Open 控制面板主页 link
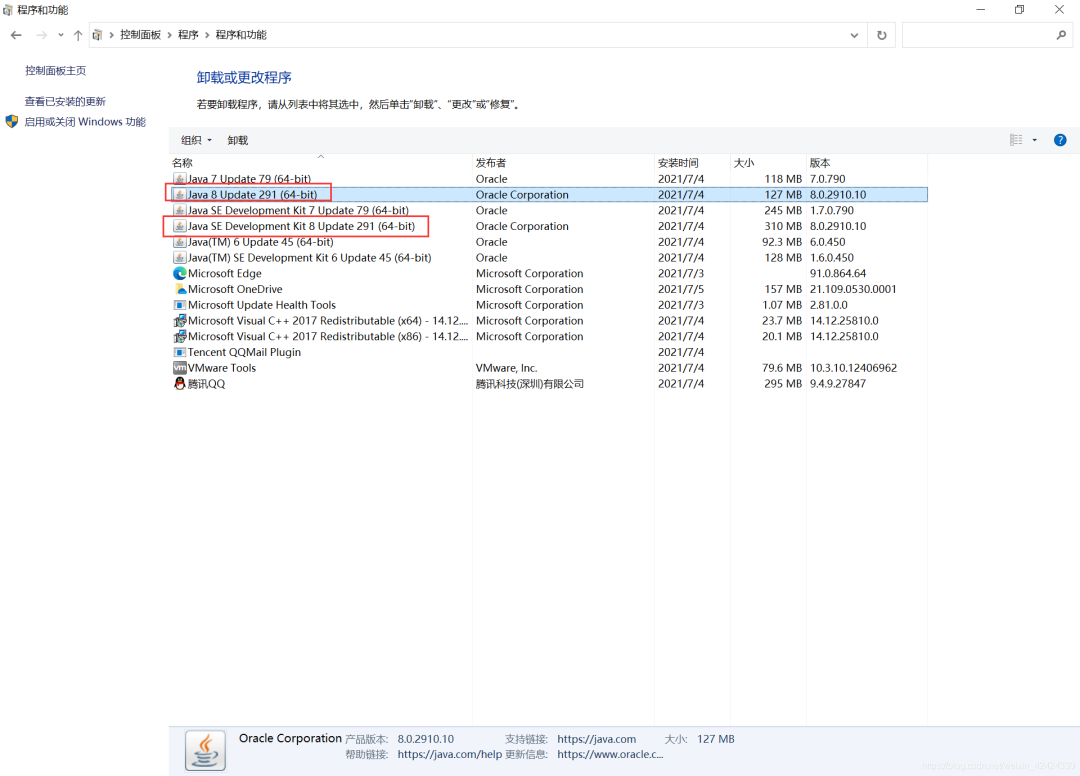Screen dimensions: 1080x776 pyautogui.click(x=56, y=71)
